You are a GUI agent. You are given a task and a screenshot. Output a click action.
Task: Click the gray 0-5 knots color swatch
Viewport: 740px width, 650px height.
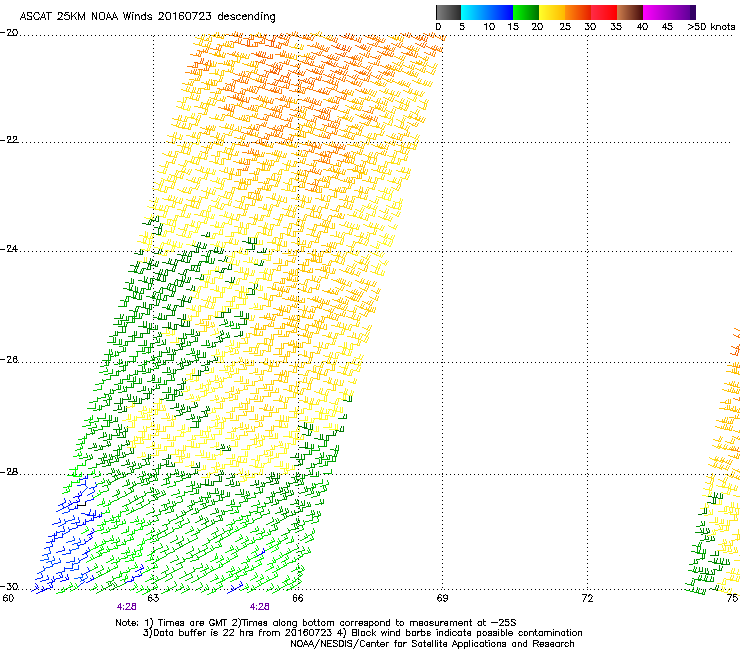(448, 12)
